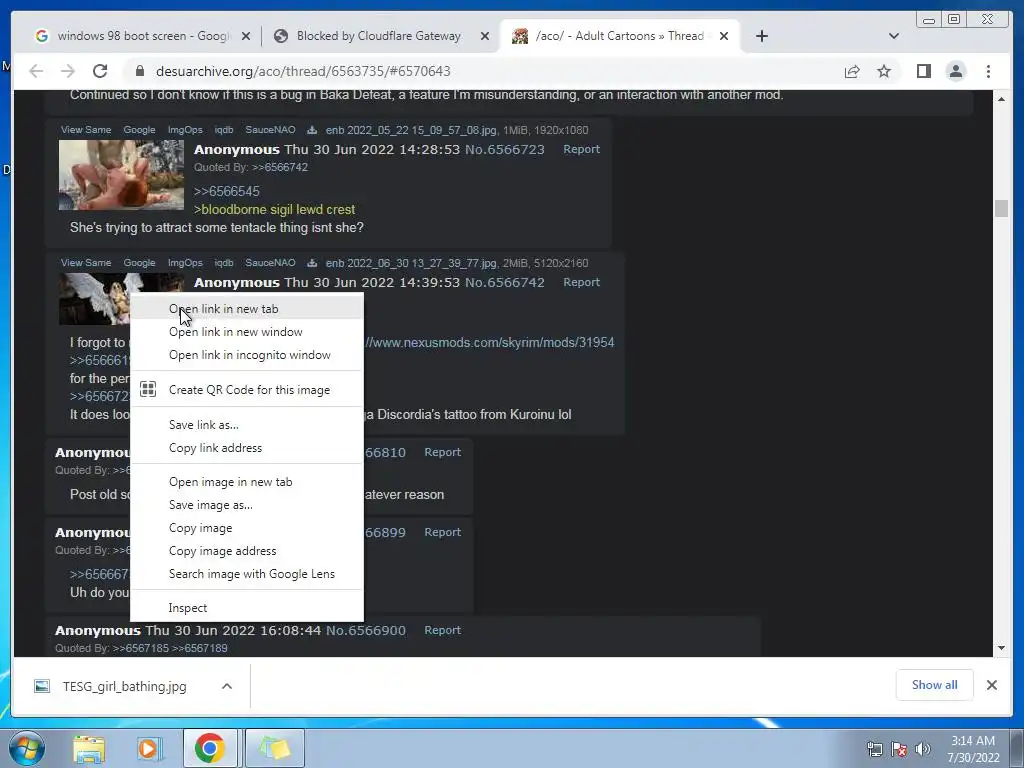Screen dimensions: 1024x768
Task: Open Windows Explorer from taskbar
Action: 89,748
